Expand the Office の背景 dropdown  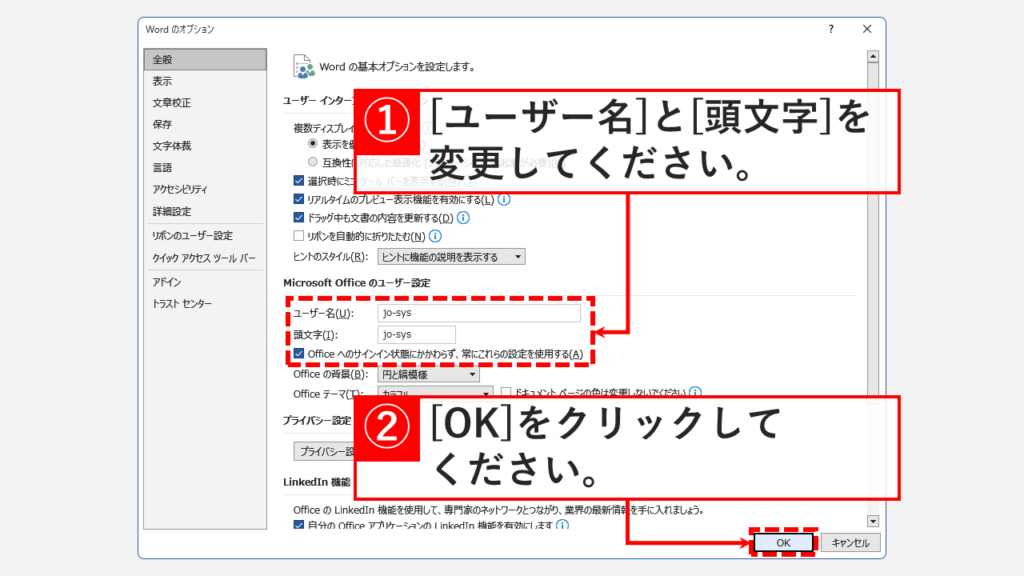coord(430,374)
